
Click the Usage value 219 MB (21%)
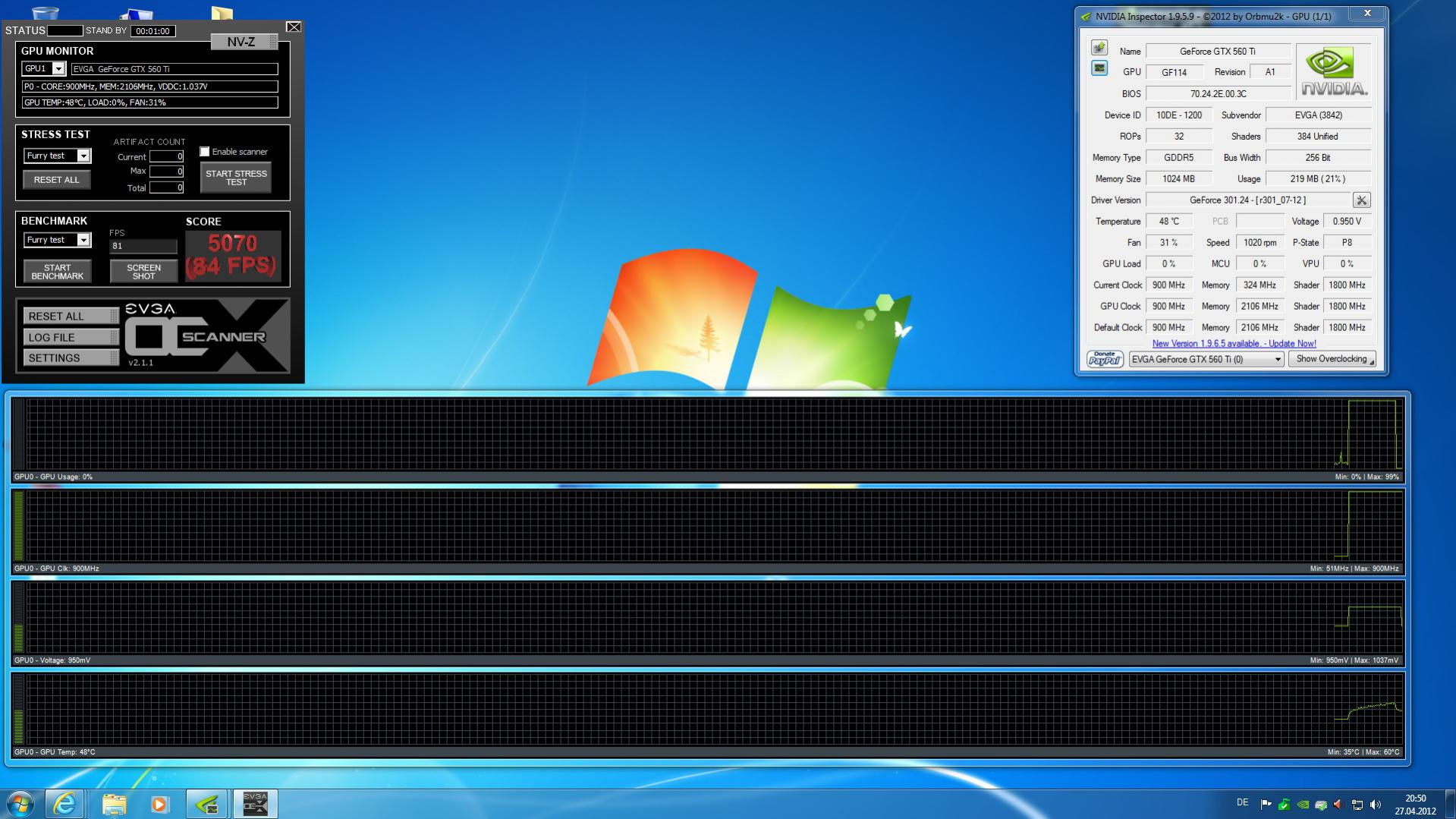[x=1318, y=179]
